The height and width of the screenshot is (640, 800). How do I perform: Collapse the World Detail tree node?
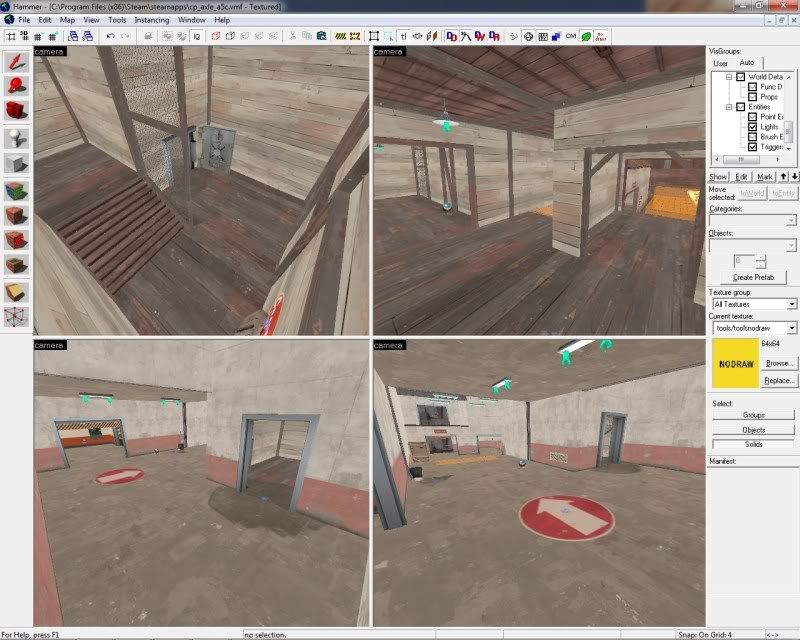click(729, 77)
